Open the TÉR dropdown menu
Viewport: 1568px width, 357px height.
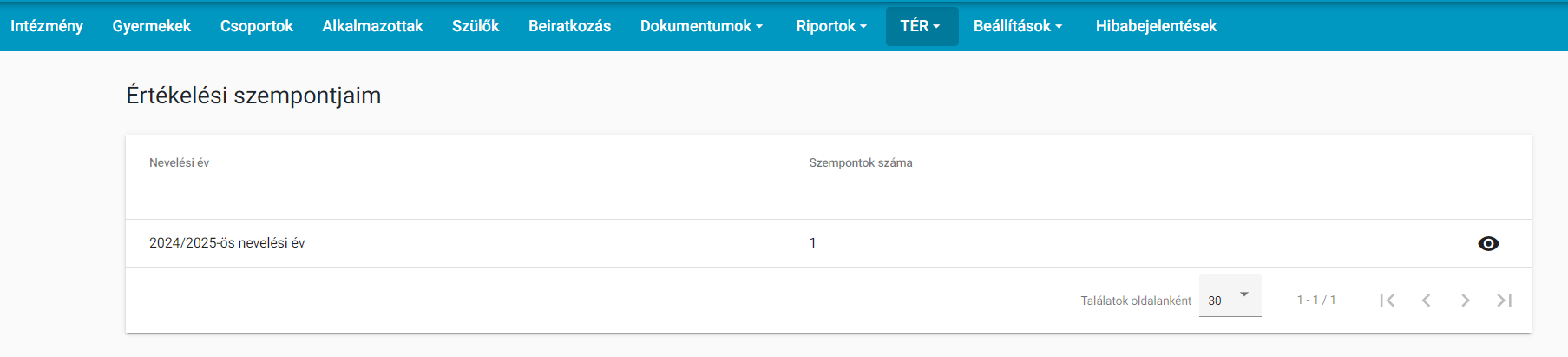[922, 26]
